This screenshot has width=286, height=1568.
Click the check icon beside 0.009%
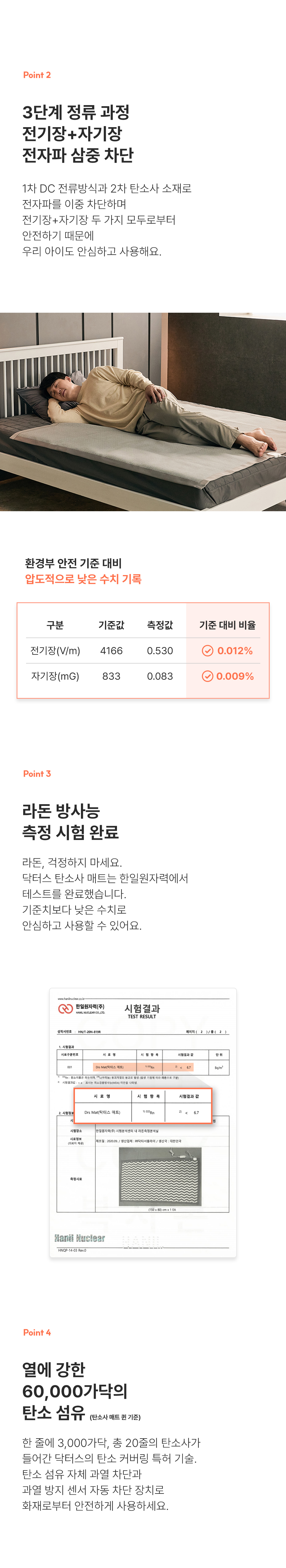[x=207, y=676]
